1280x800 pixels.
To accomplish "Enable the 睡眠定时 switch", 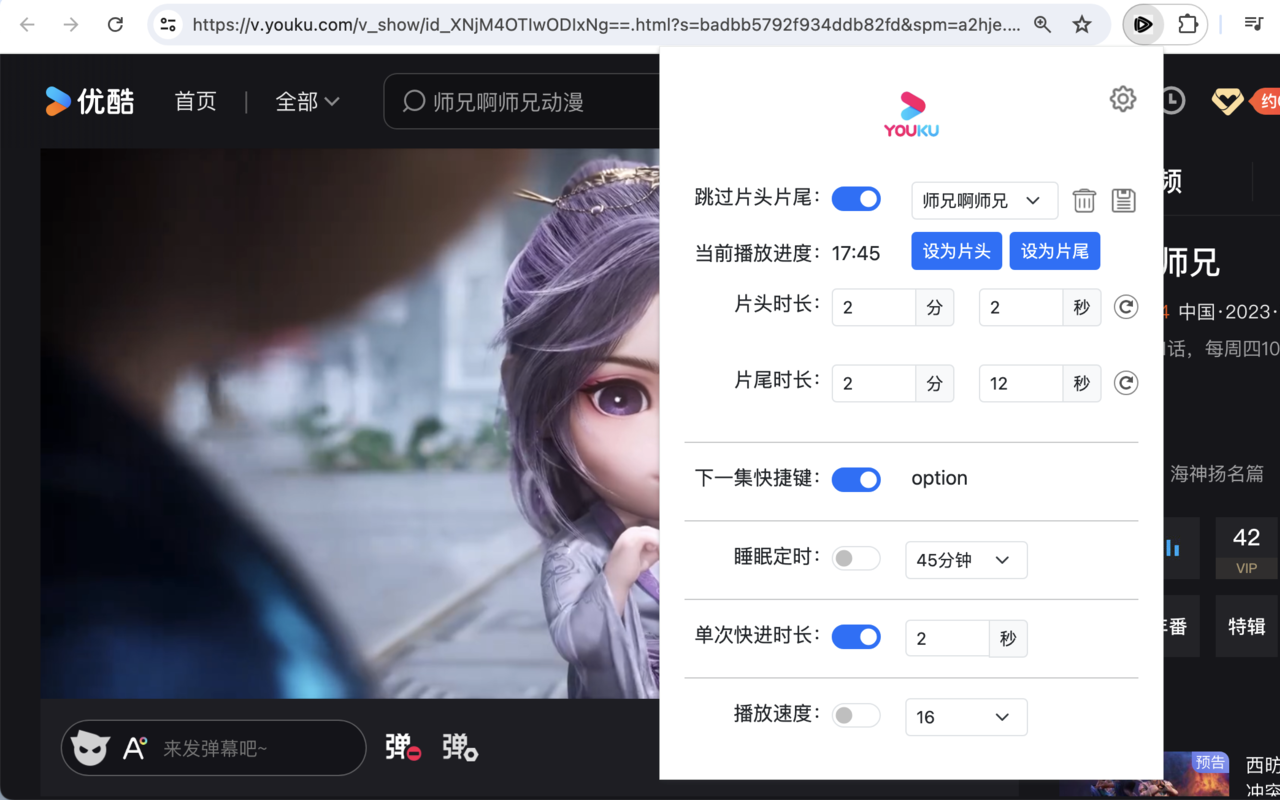I will [x=856, y=559].
